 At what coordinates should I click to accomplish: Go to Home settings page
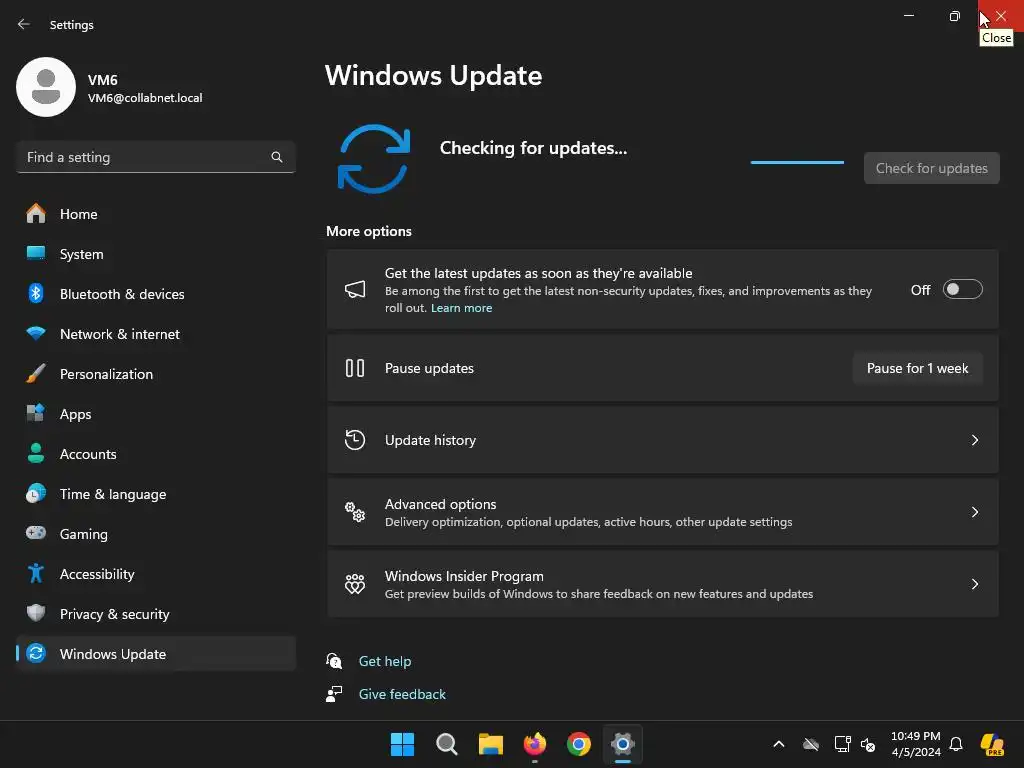pyautogui.click(x=155, y=214)
